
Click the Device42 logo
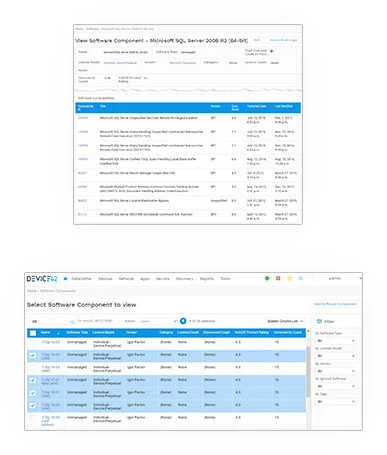point(42,279)
